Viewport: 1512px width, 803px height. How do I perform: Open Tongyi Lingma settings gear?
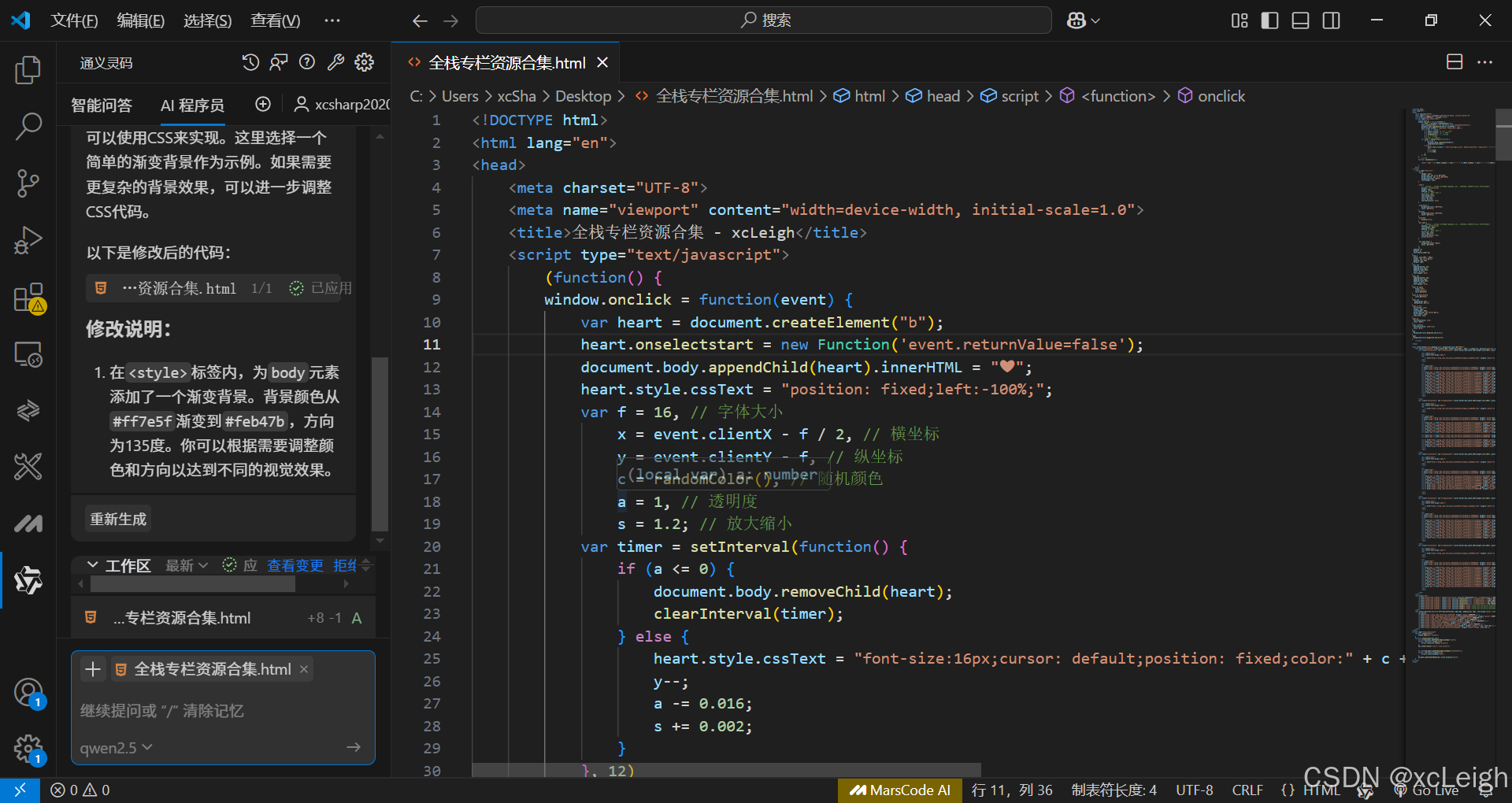click(x=364, y=62)
